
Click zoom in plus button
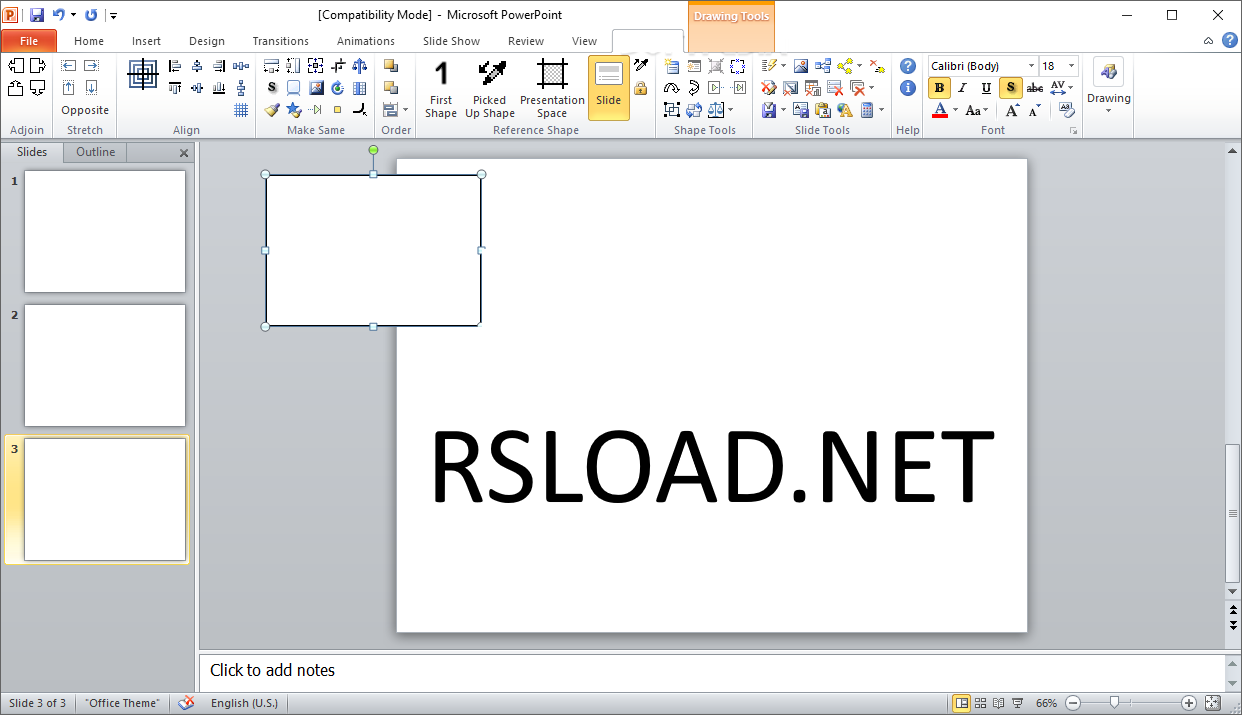1189,703
